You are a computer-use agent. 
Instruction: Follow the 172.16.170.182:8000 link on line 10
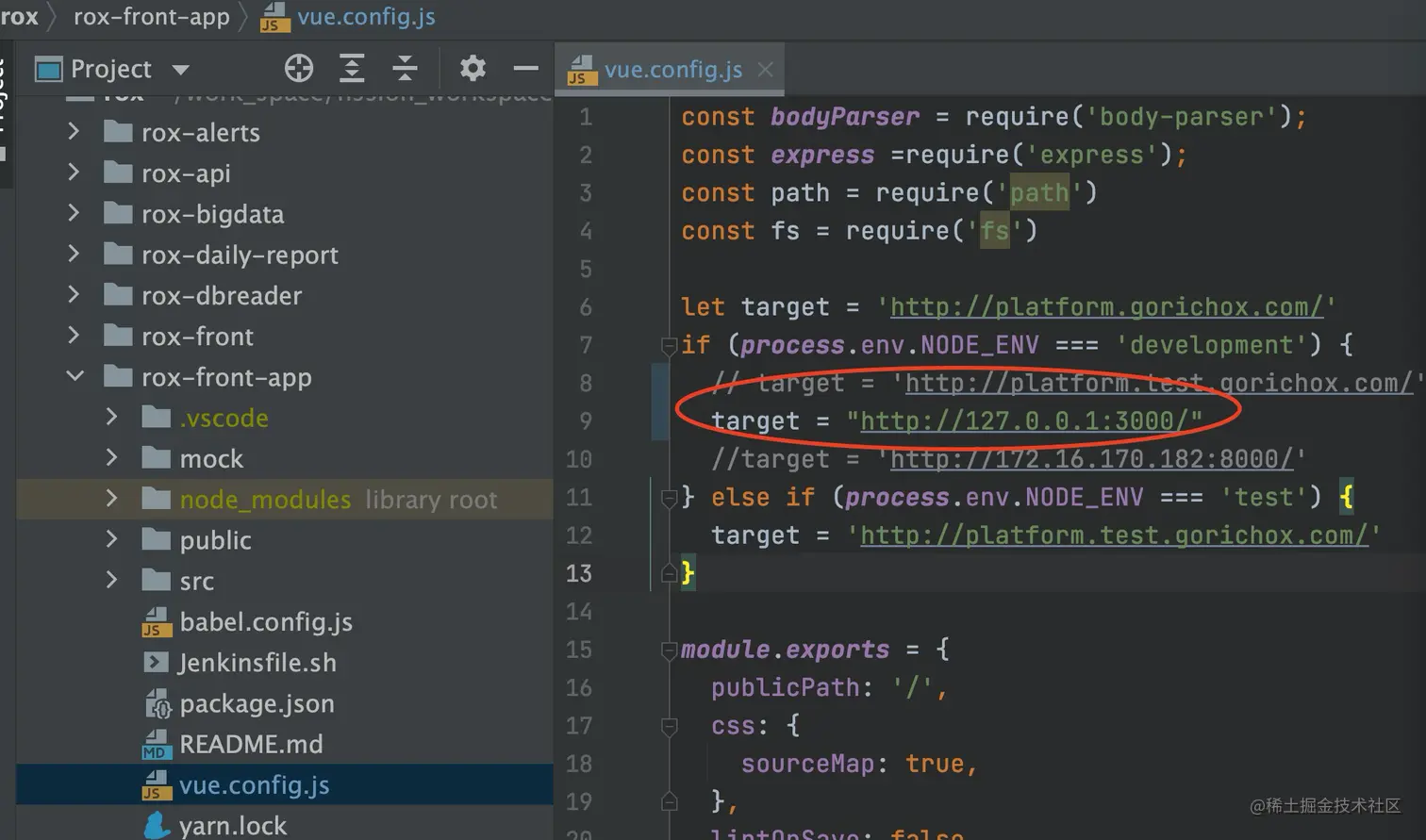(1092, 459)
